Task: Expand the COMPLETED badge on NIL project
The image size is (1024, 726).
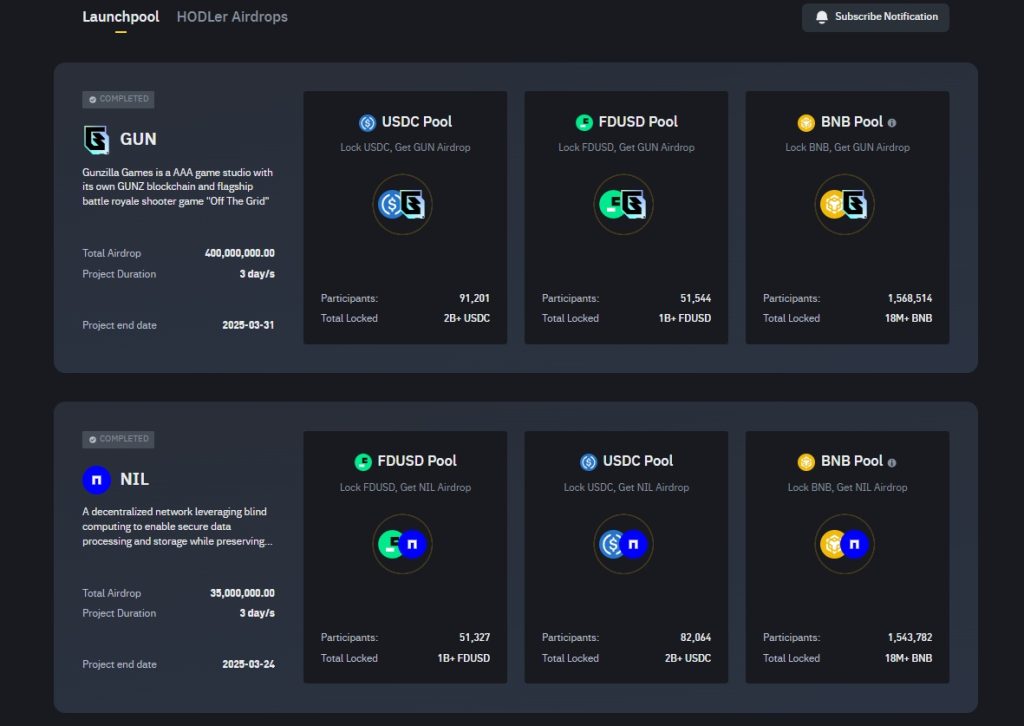Action: [117, 439]
